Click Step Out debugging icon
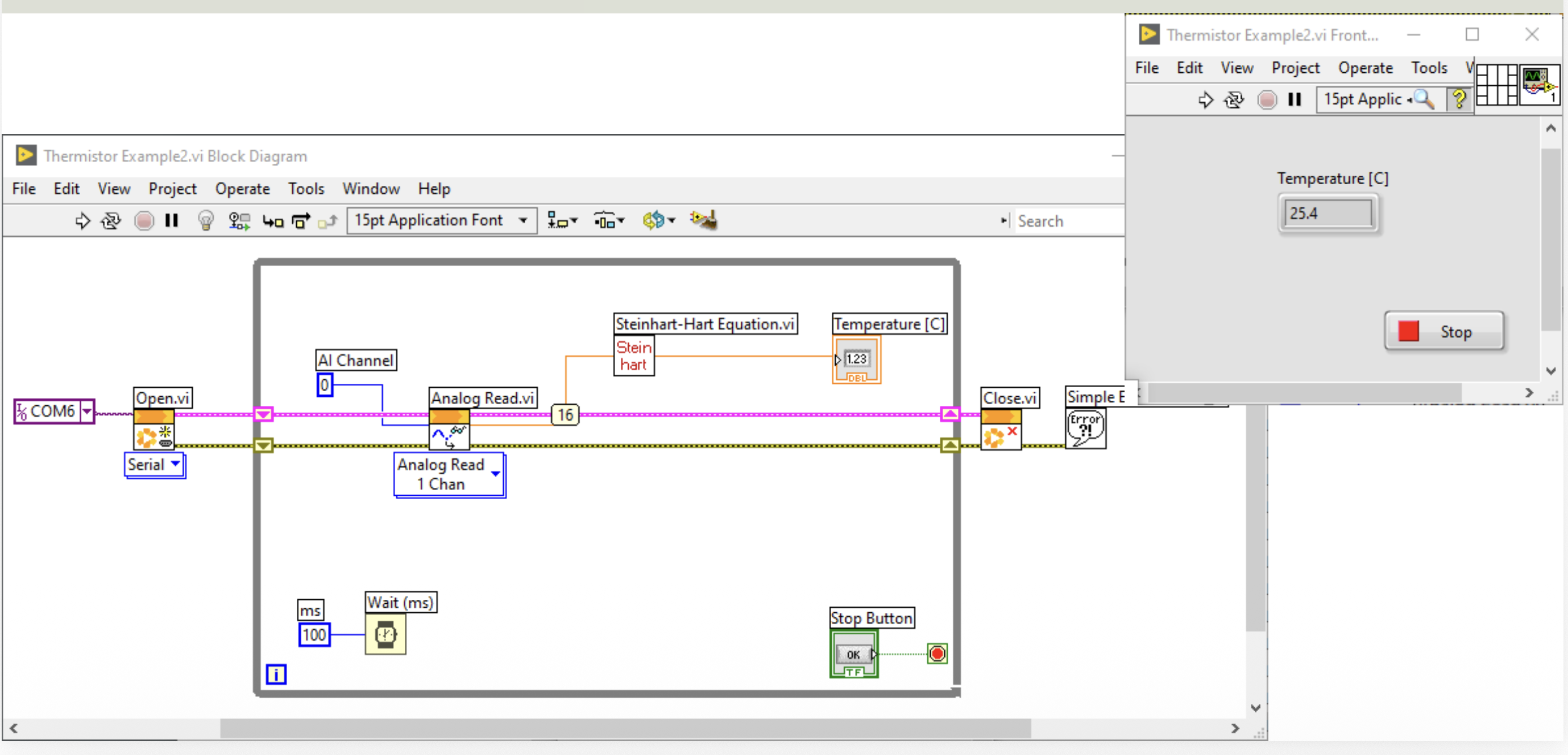The image size is (1568, 755). [327, 221]
